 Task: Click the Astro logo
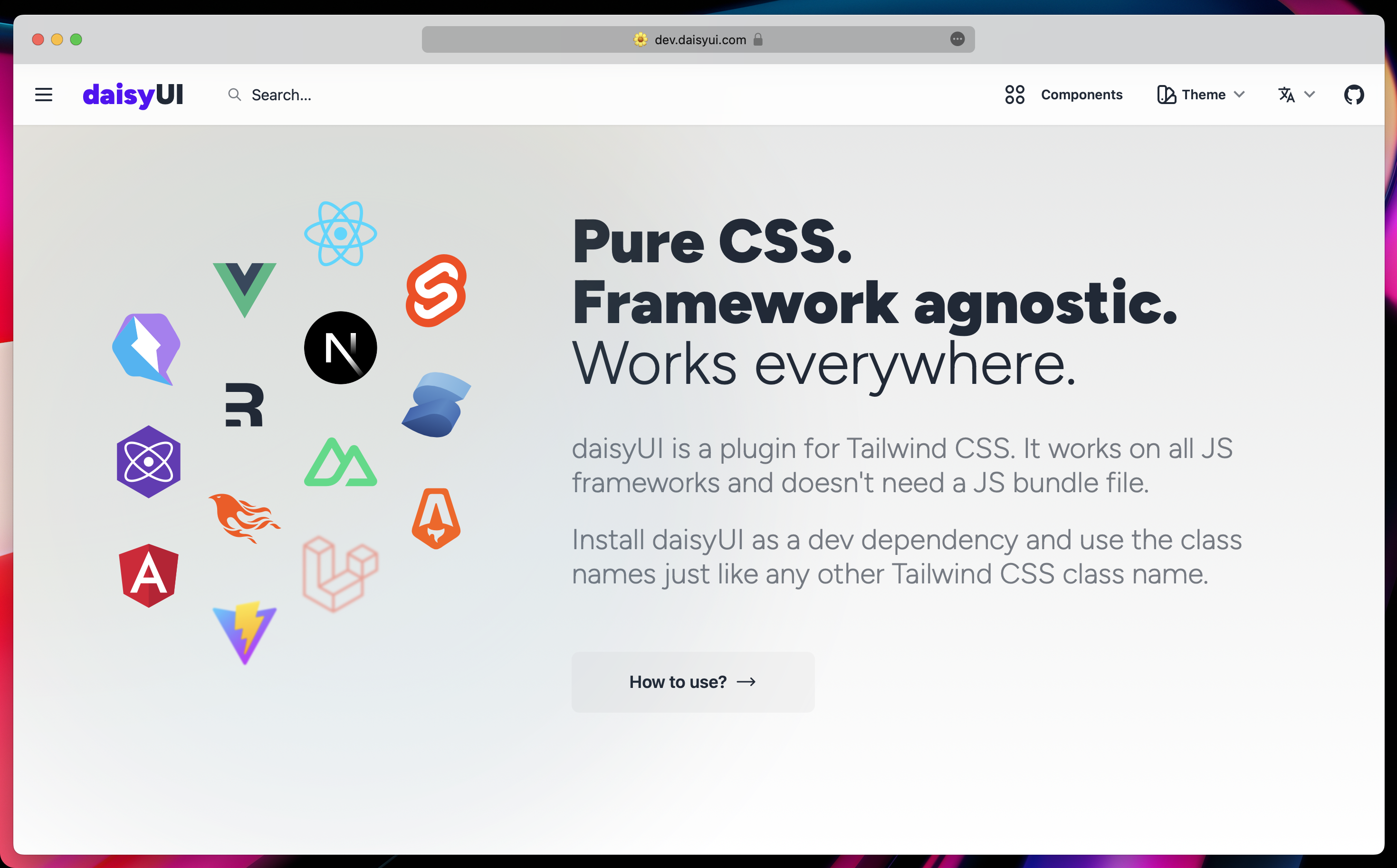pyautogui.click(x=436, y=518)
